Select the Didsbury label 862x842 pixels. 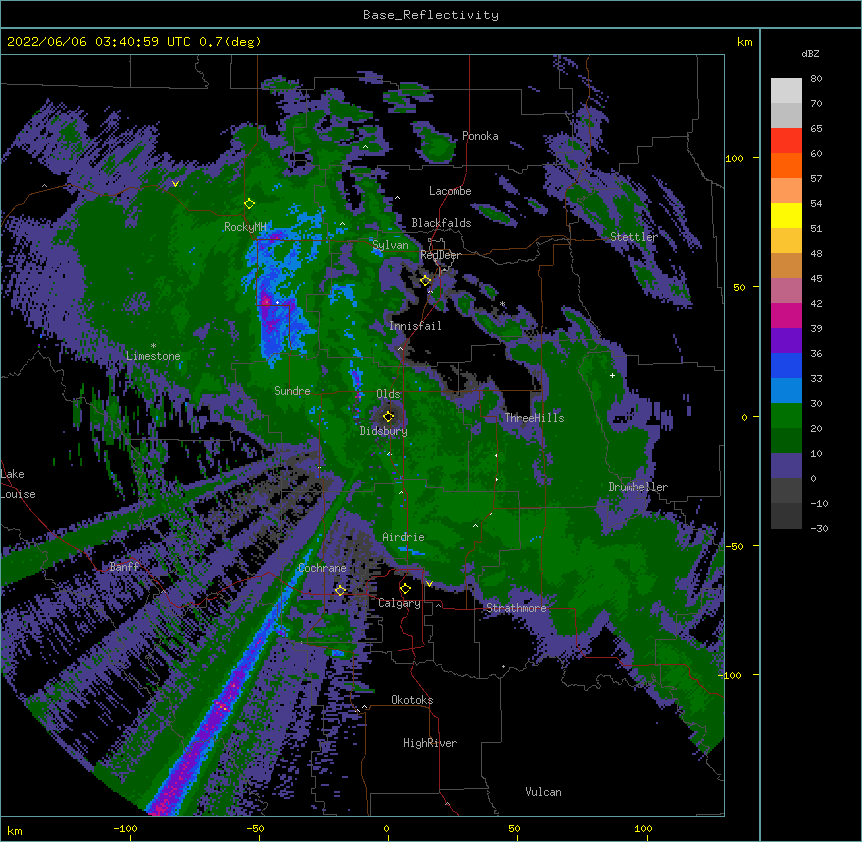point(384,431)
